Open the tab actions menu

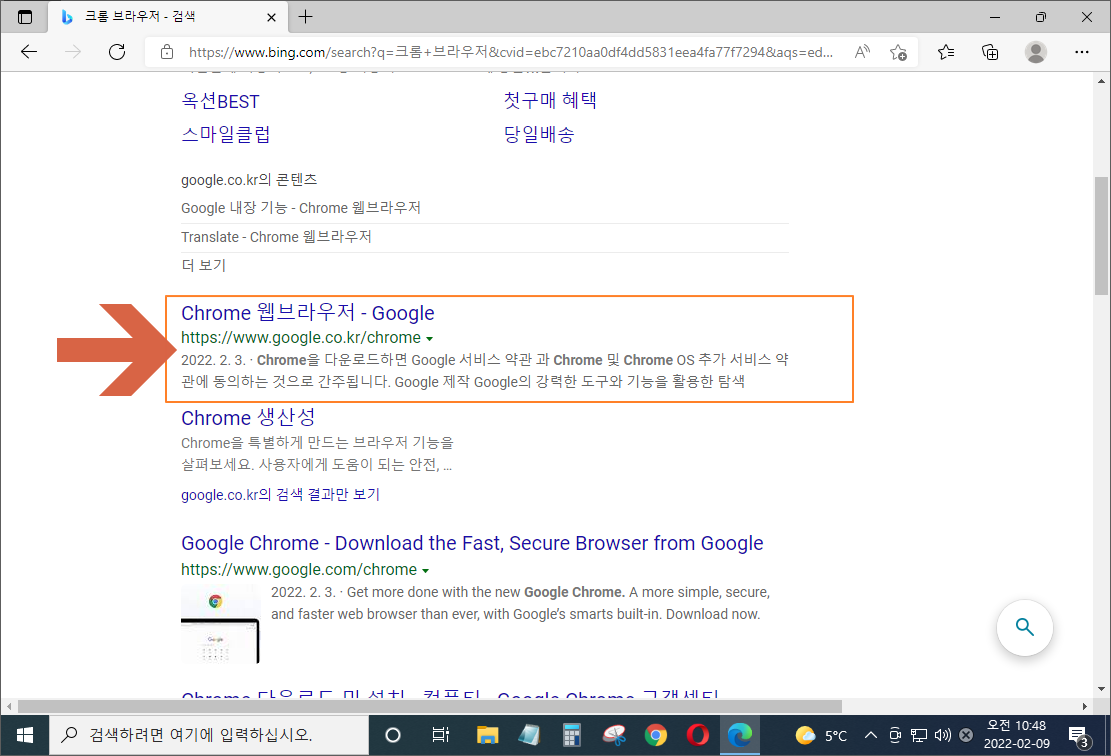[25, 17]
